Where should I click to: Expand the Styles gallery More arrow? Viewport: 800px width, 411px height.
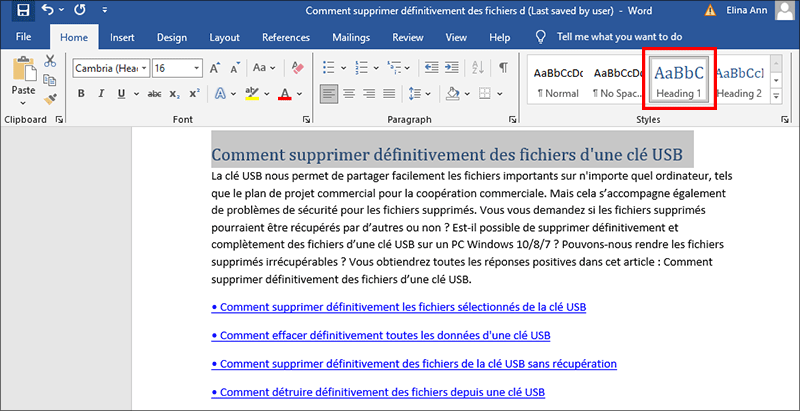tap(776, 95)
